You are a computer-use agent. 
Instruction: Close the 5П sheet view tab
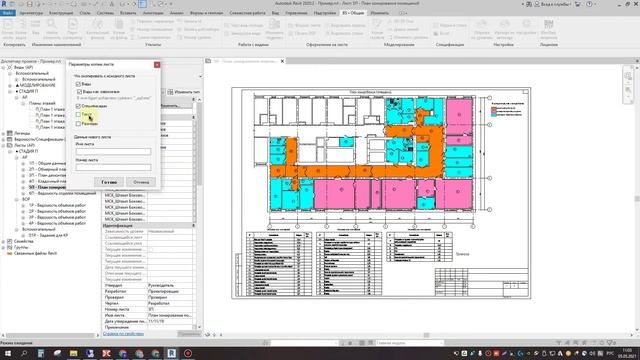pyautogui.click(x=282, y=61)
